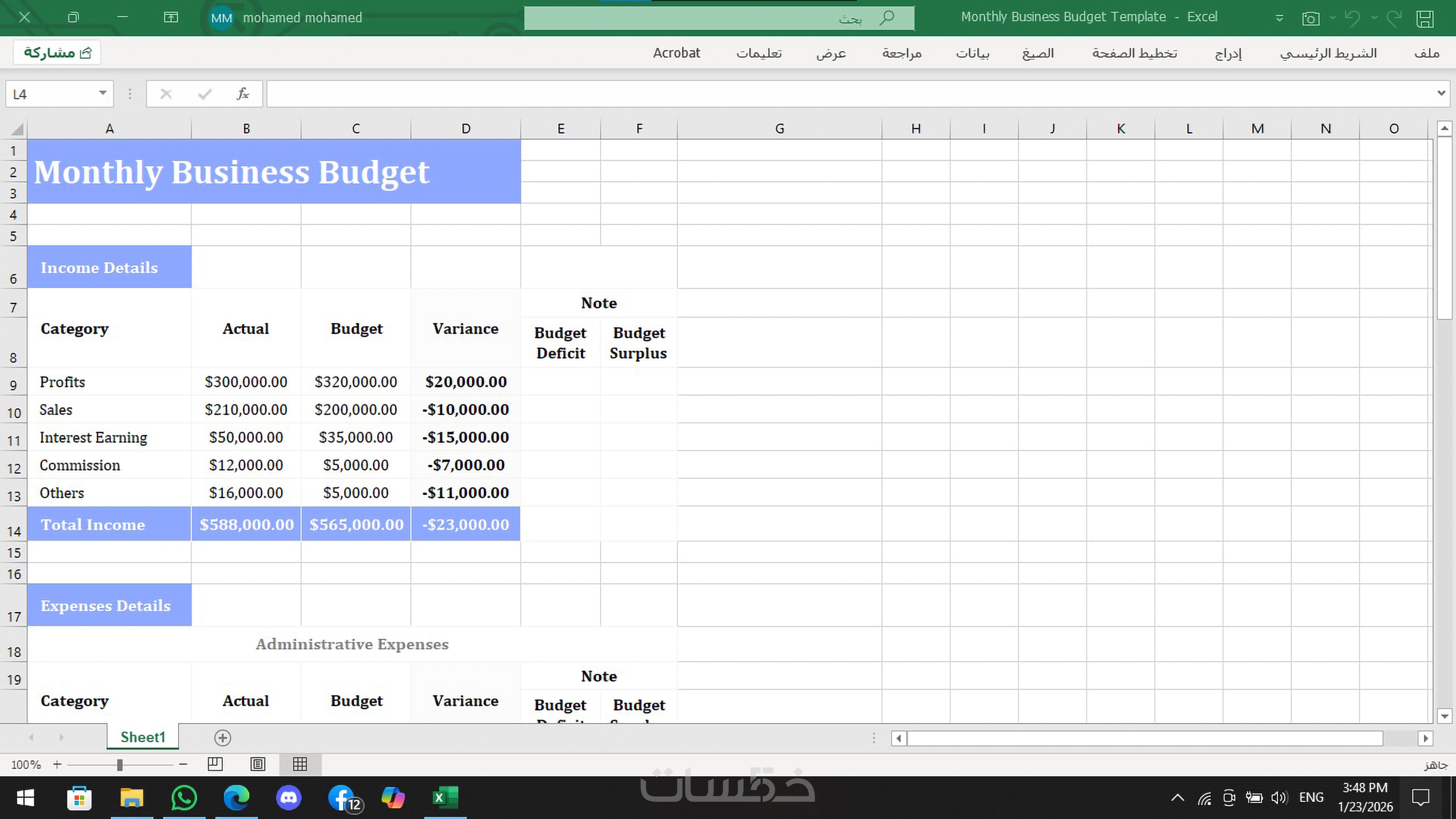The width and height of the screenshot is (1456, 819).
Task: Select the Sheet1 tab
Action: (x=143, y=737)
